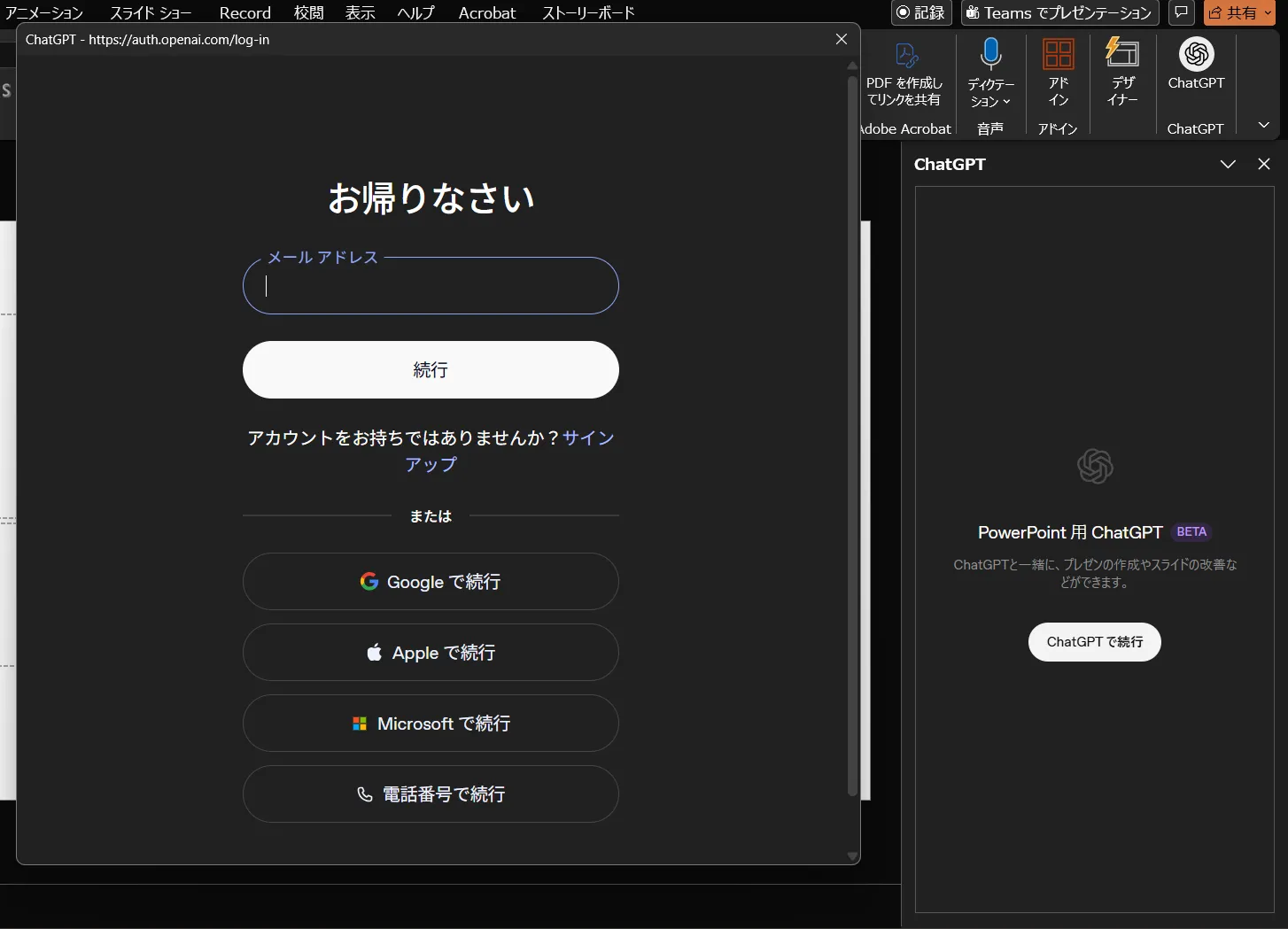The height and width of the screenshot is (929, 1288).
Task: Click the PowerPoint 用 ChatGPT title
Action: (1070, 532)
